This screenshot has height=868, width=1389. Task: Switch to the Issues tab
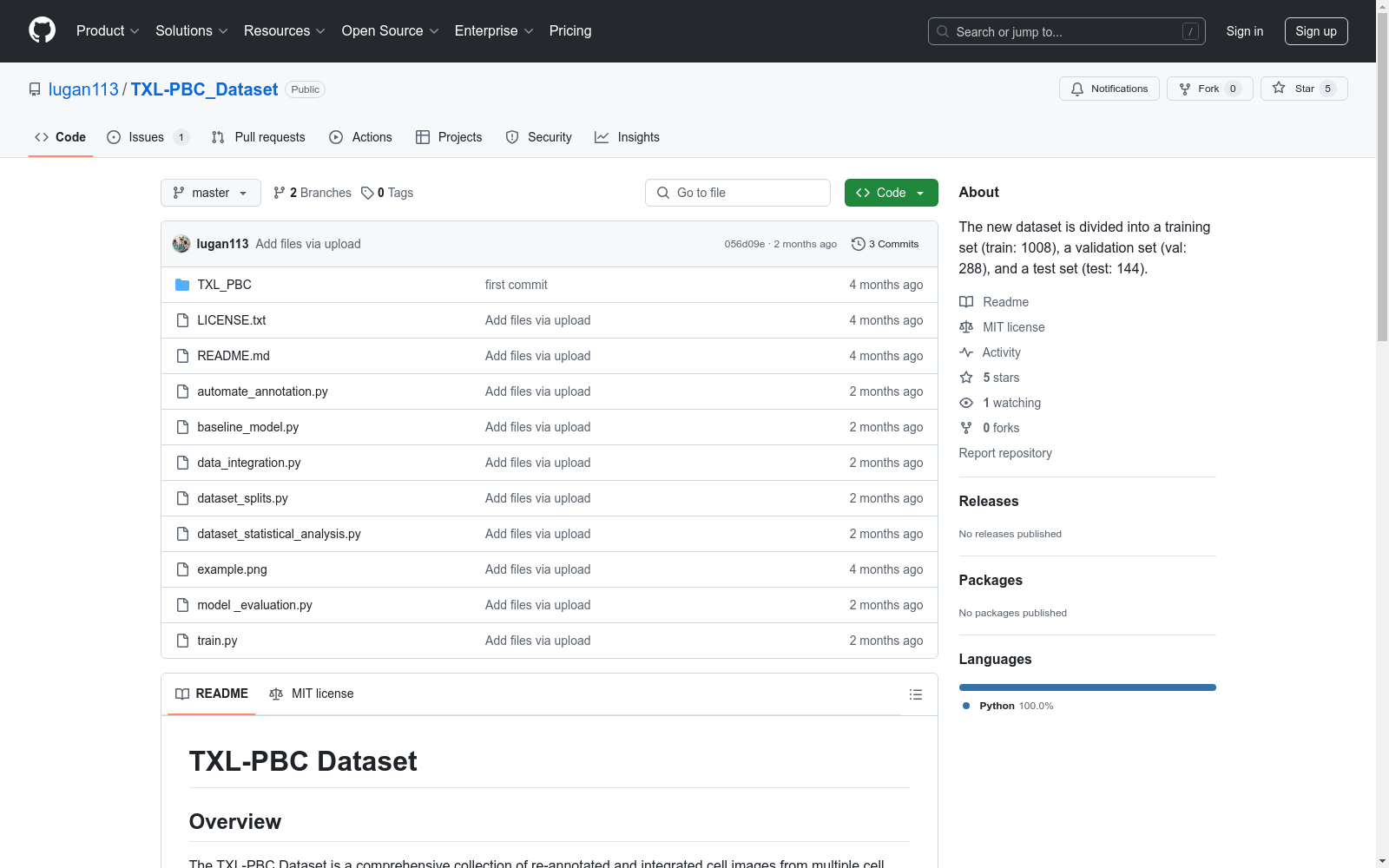click(x=146, y=137)
